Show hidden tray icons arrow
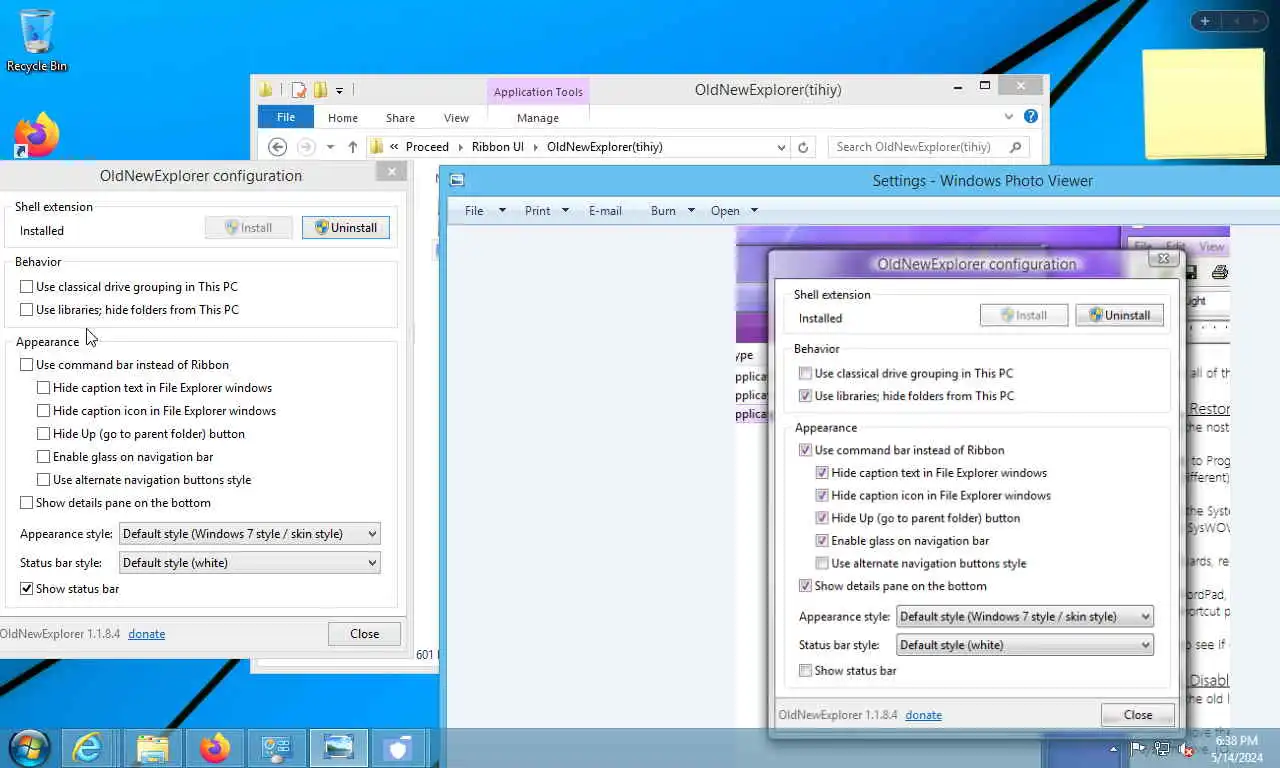 [1113, 748]
